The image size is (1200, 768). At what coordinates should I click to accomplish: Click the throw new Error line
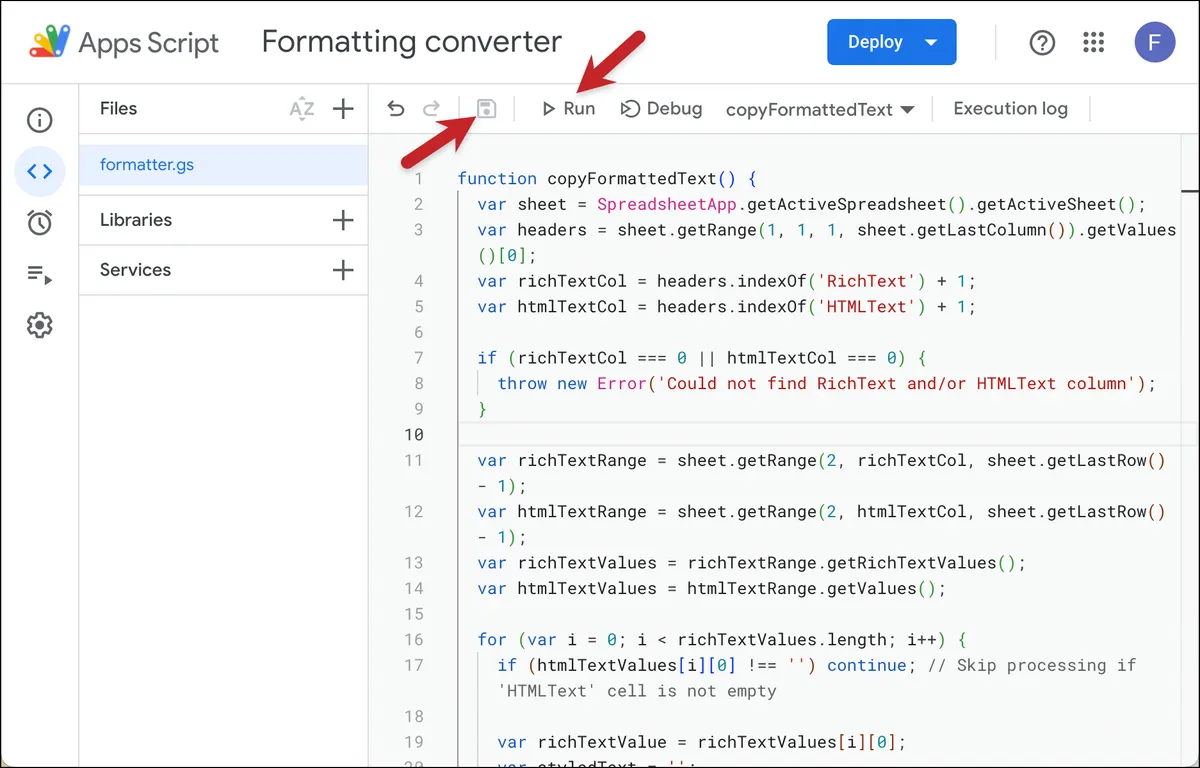point(826,384)
